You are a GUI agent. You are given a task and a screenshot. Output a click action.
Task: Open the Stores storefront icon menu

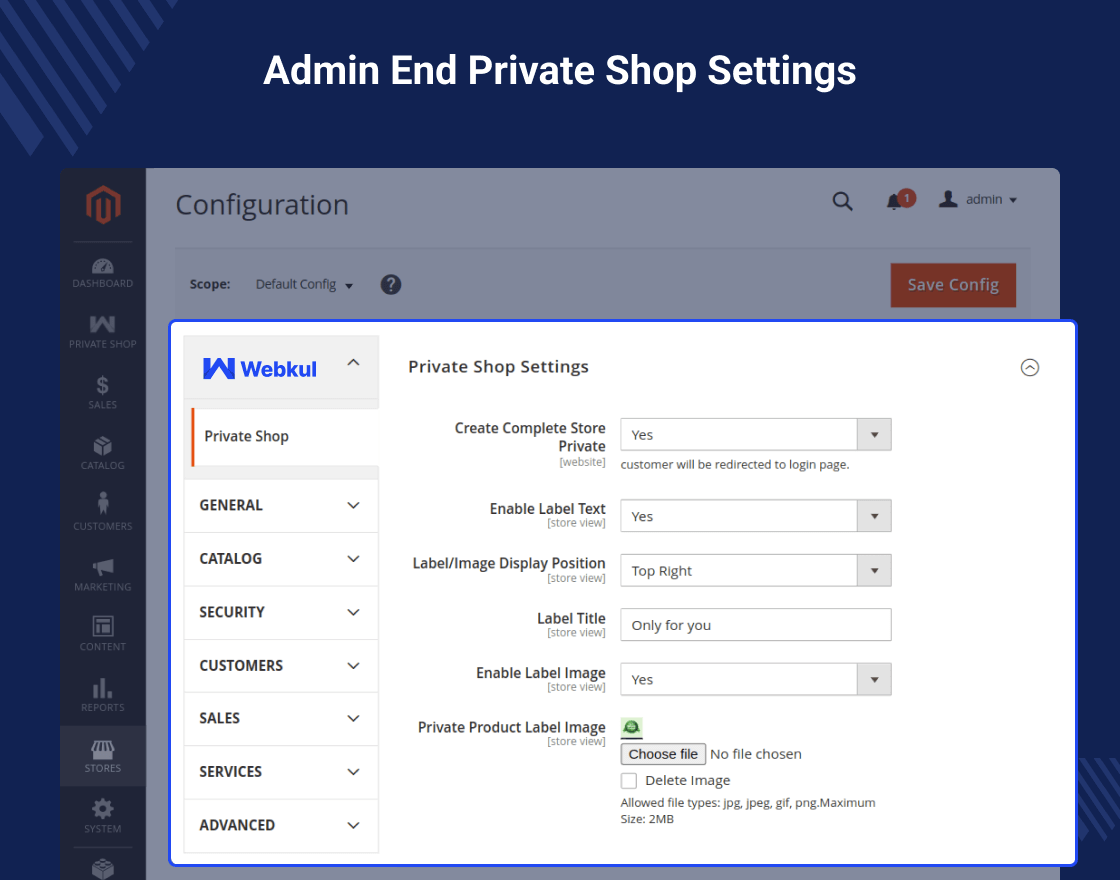[x=102, y=756]
